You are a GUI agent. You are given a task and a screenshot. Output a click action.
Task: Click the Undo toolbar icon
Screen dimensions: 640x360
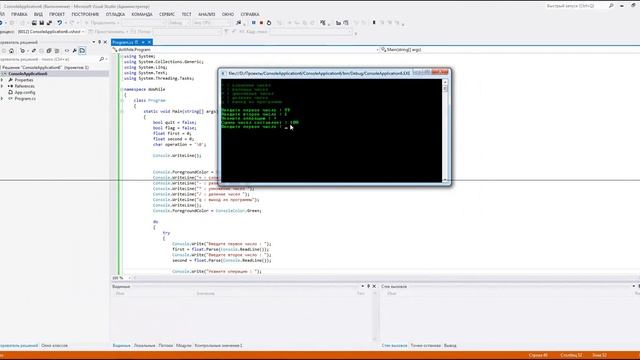pos(60,23)
